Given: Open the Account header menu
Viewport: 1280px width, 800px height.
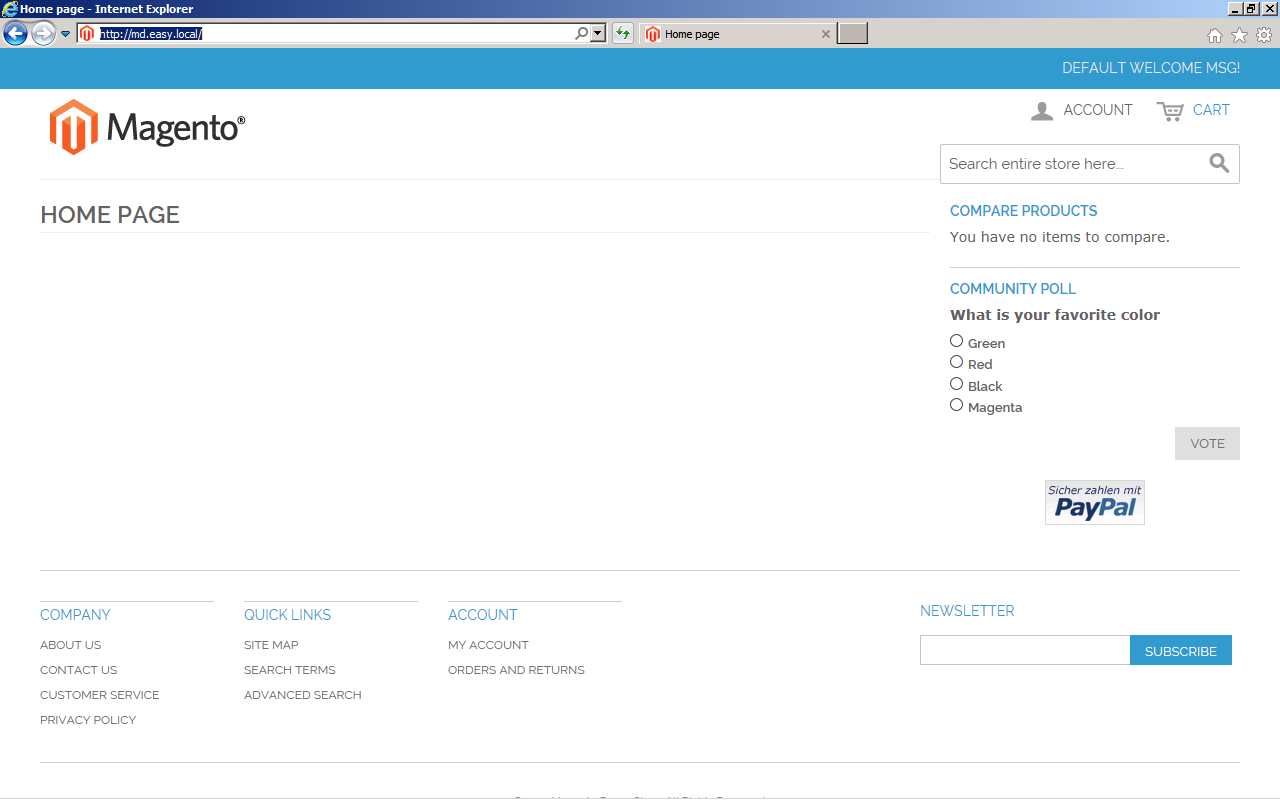Looking at the screenshot, I should (x=1082, y=110).
